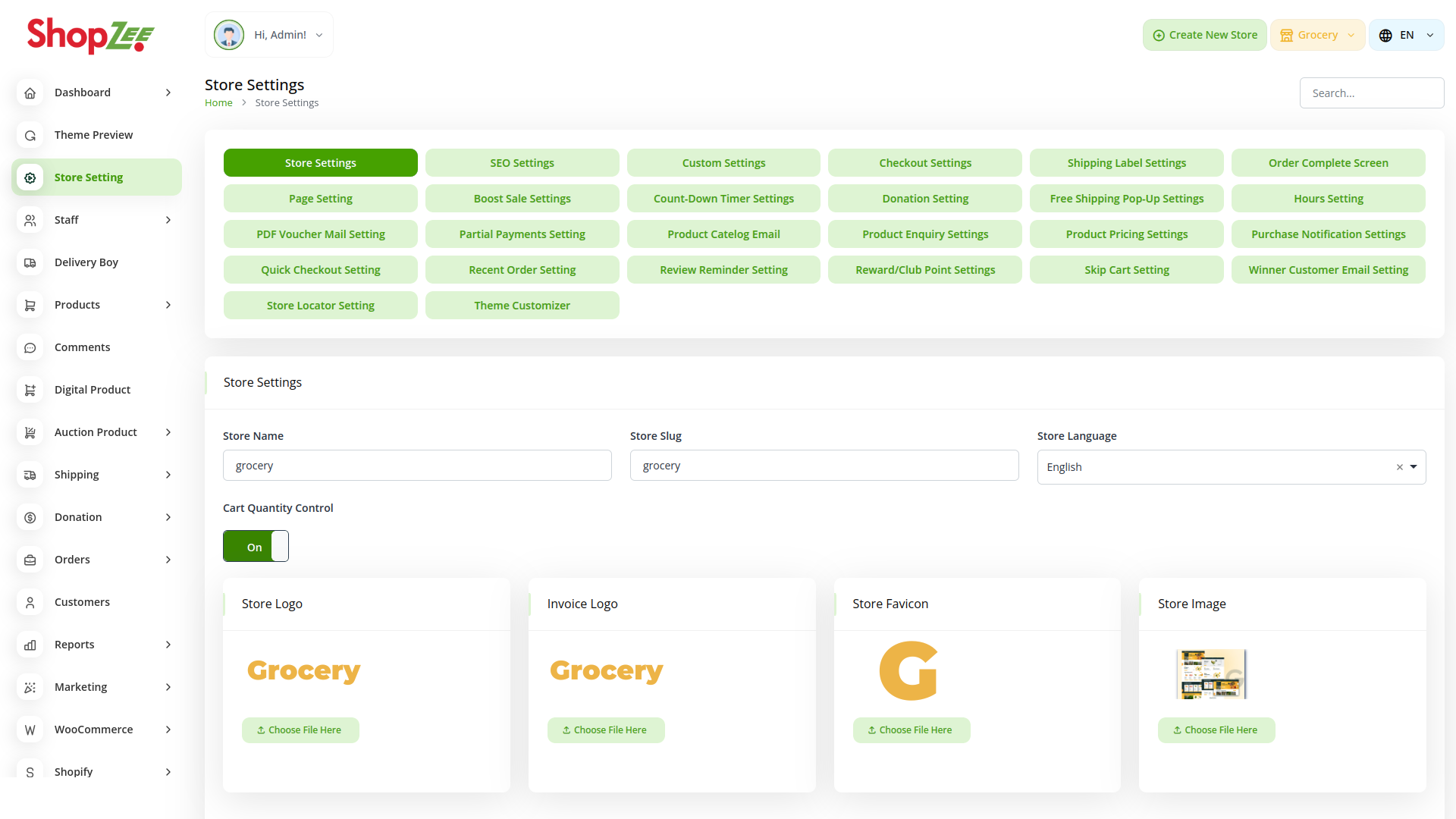Click the Reports chart icon

click(x=30, y=645)
